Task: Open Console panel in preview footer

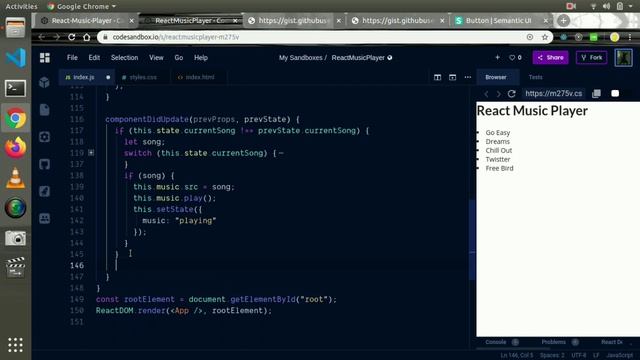Action: (496, 342)
